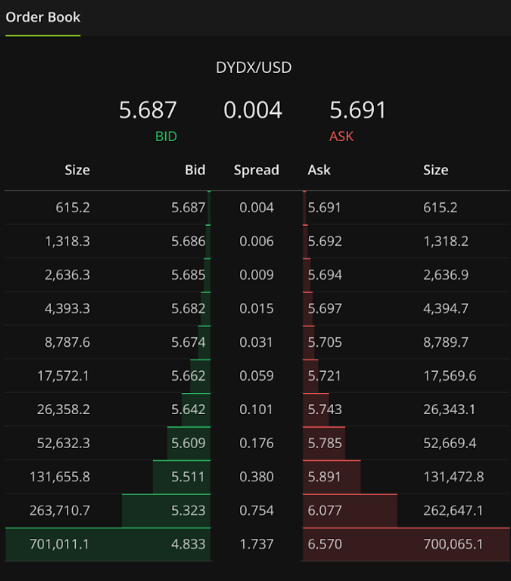Click ask size 131,472.8
The height and width of the screenshot is (581, 511).
pos(454,477)
